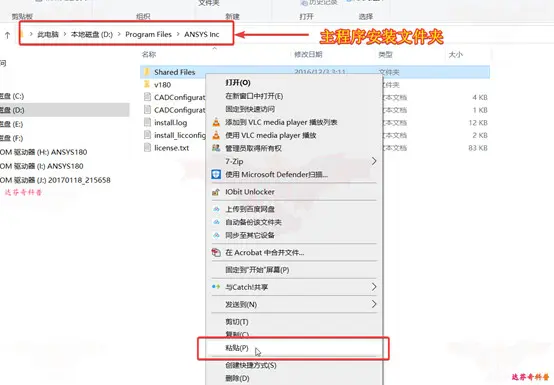Select drive (J:) 20170118_215658 in navigation pane
Viewport: 554px width, 385px height.
55,180
